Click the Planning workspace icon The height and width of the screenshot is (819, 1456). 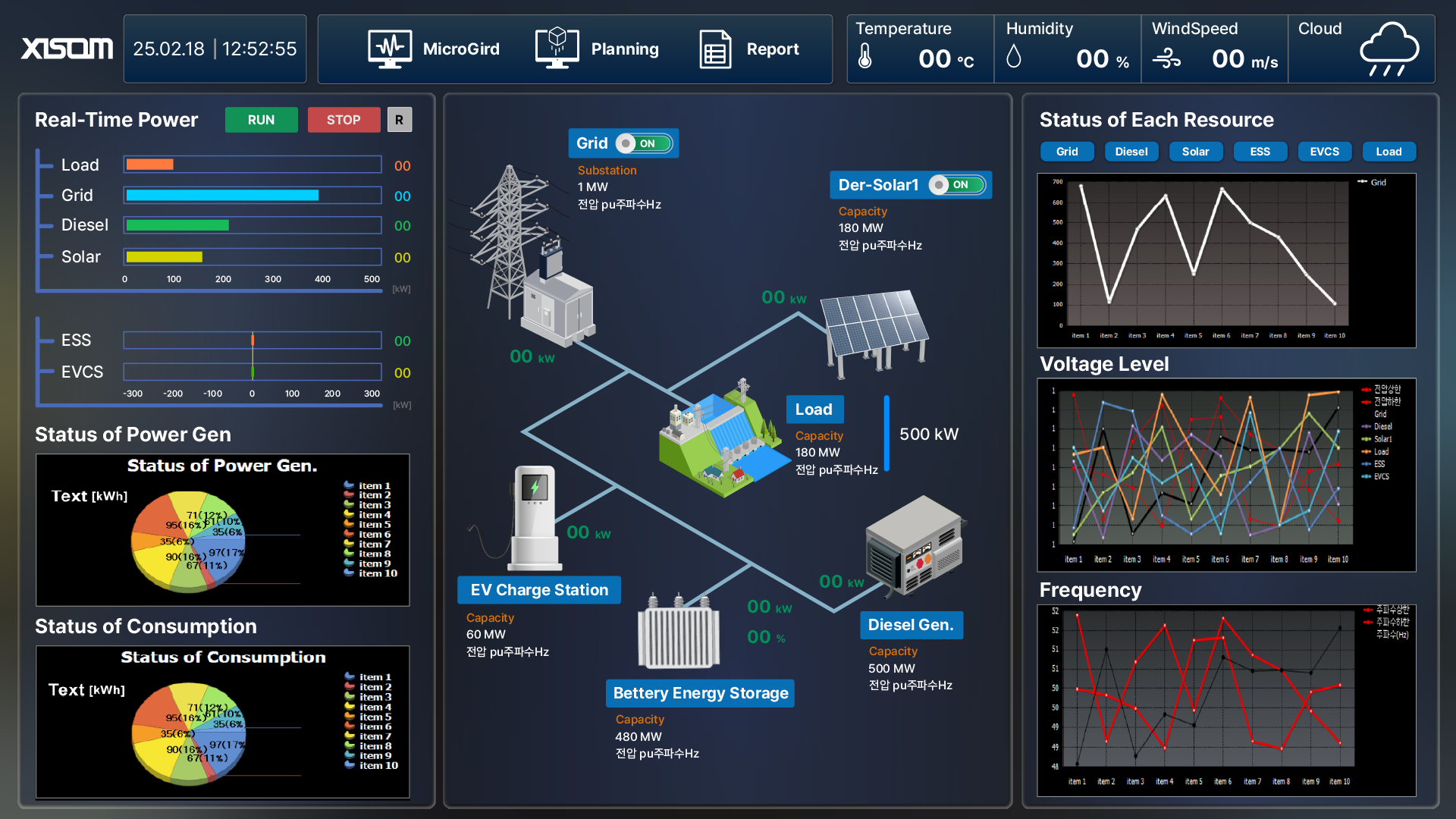pyautogui.click(x=557, y=48)
